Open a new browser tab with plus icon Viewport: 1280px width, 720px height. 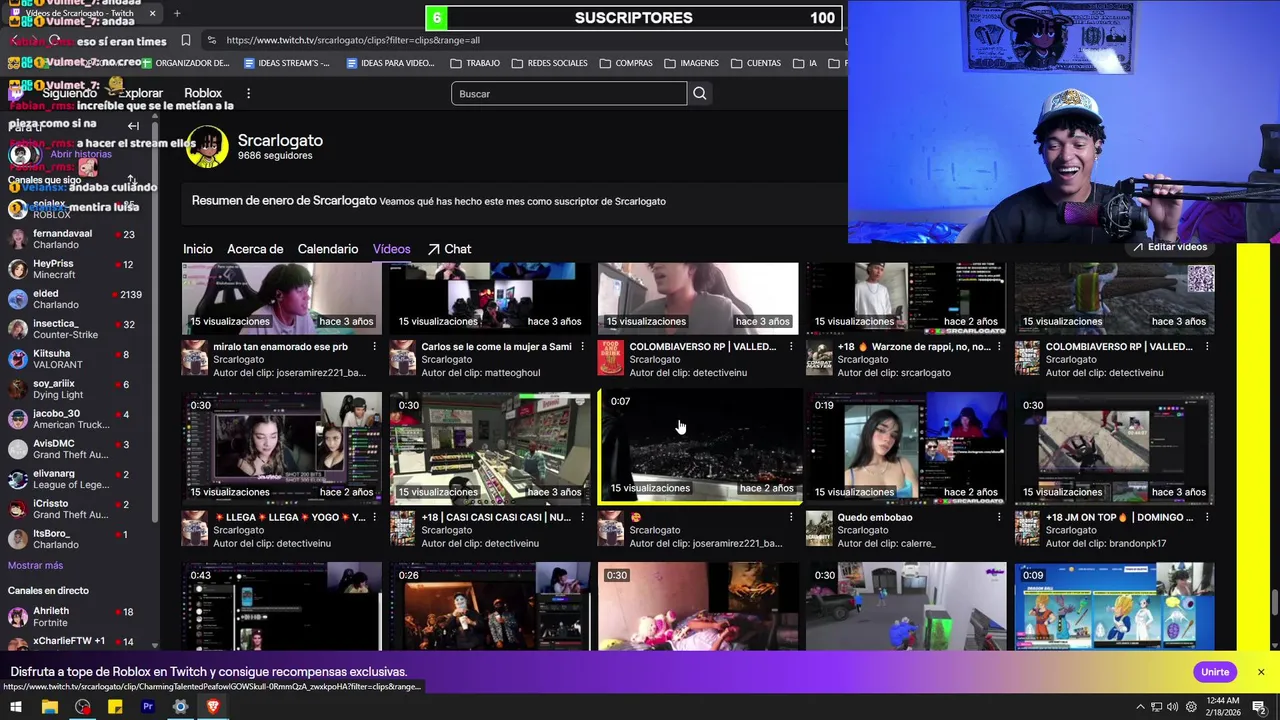pos(177,13)
